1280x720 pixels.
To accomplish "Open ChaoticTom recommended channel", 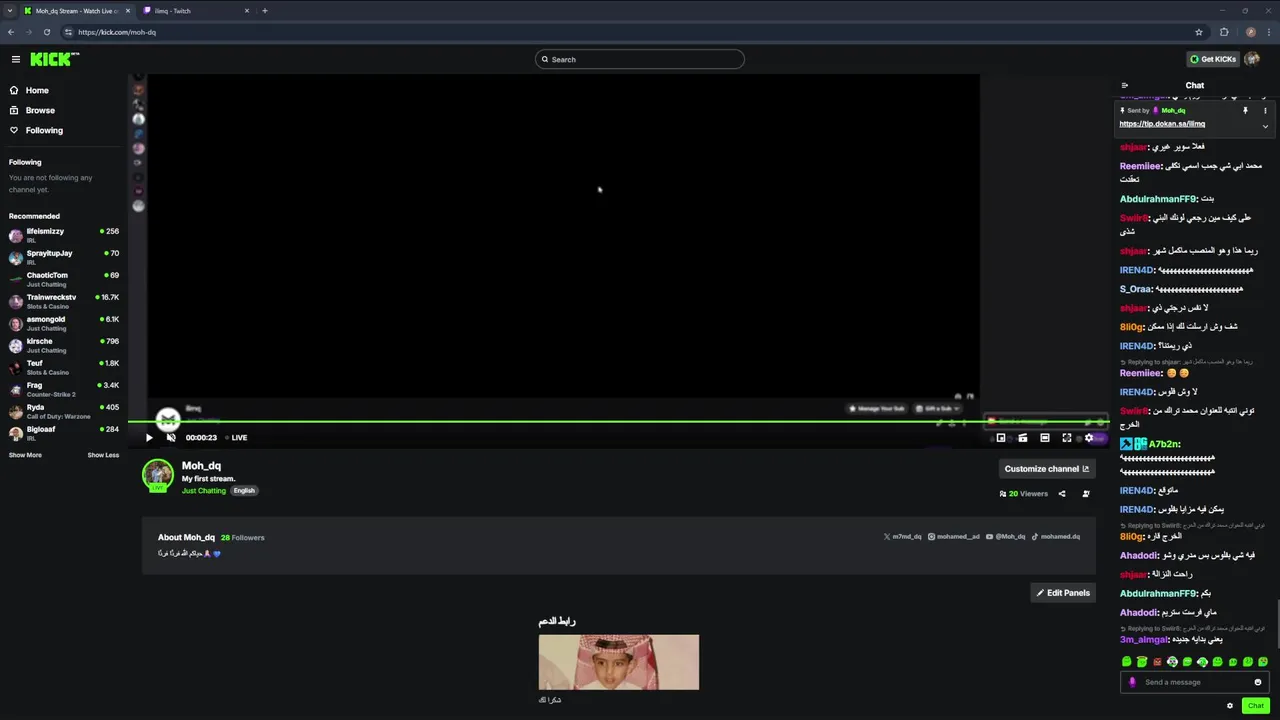I will tap(64, 279).
